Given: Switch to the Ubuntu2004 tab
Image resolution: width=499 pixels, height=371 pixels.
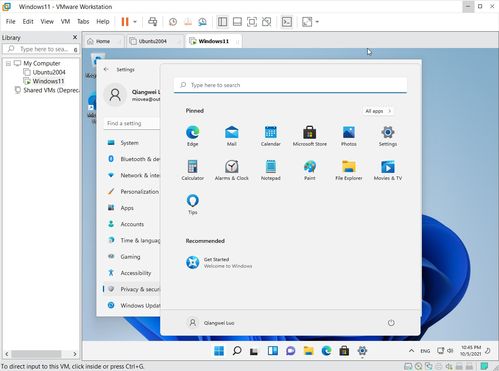Looking at the screenshot, I should pyautogui.click(x=153, y=41).
